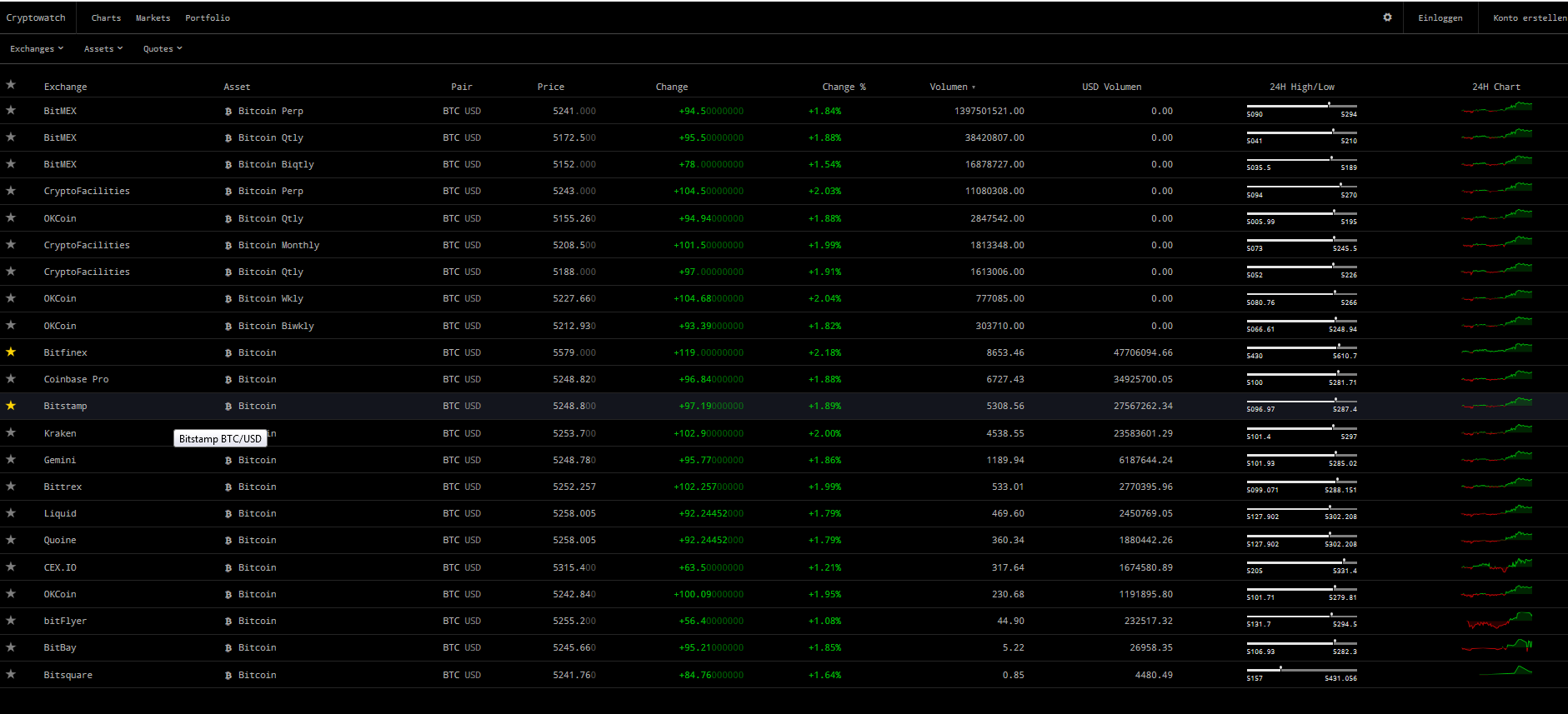Image resolution: width=1568 pixels, height=714 pixels.
Task: Open the Charts menu item
Action: pos(106,17)
